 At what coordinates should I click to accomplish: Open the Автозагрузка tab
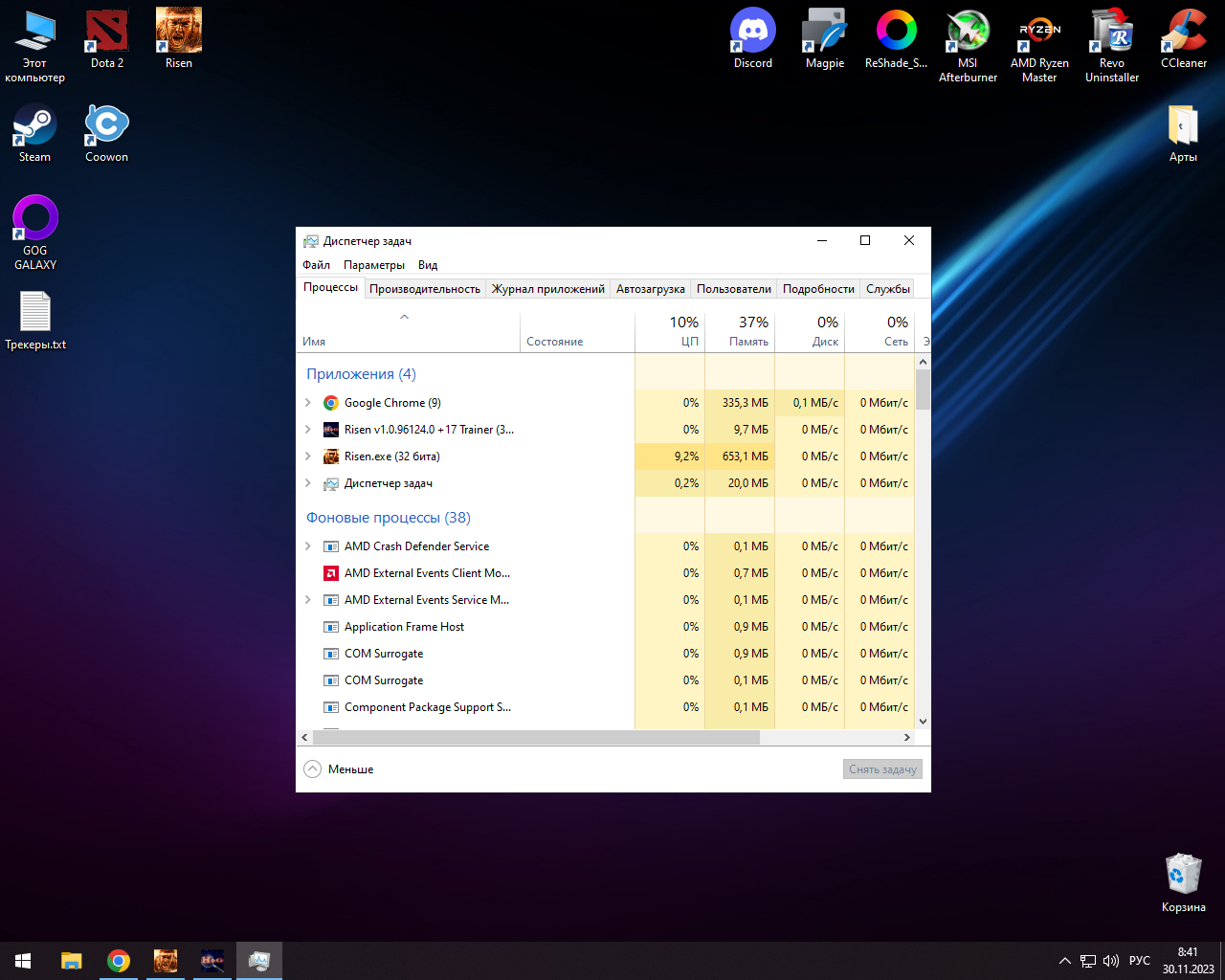pyautogui.click(x=650, y=289)
